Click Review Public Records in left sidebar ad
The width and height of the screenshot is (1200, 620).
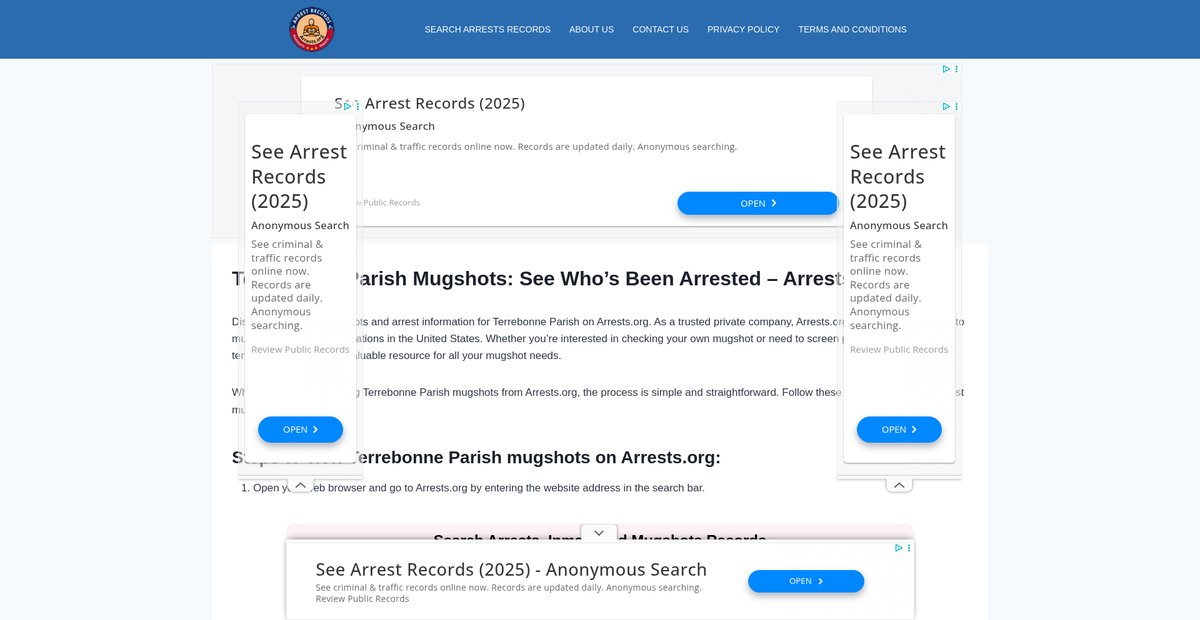pyautogui.click(x=300, y=349)
